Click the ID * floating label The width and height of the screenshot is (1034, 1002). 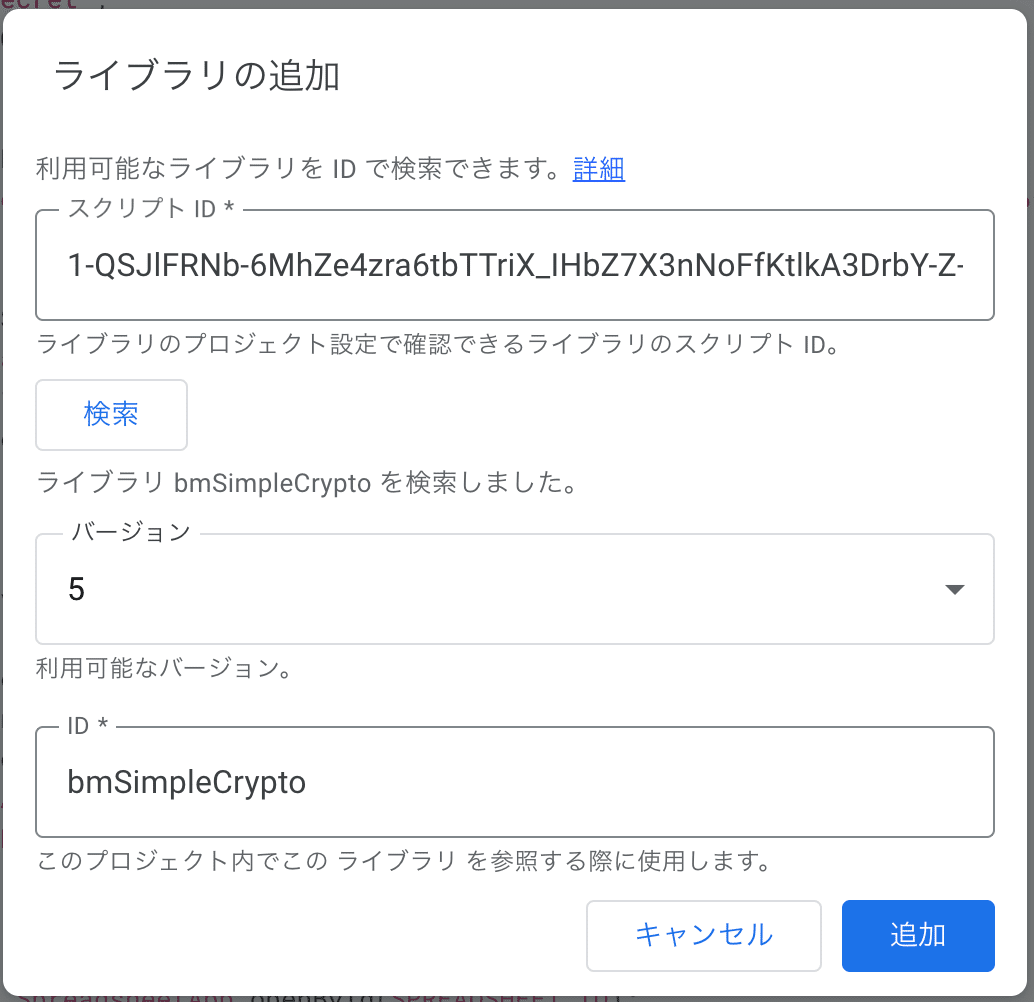coord(87,726)
